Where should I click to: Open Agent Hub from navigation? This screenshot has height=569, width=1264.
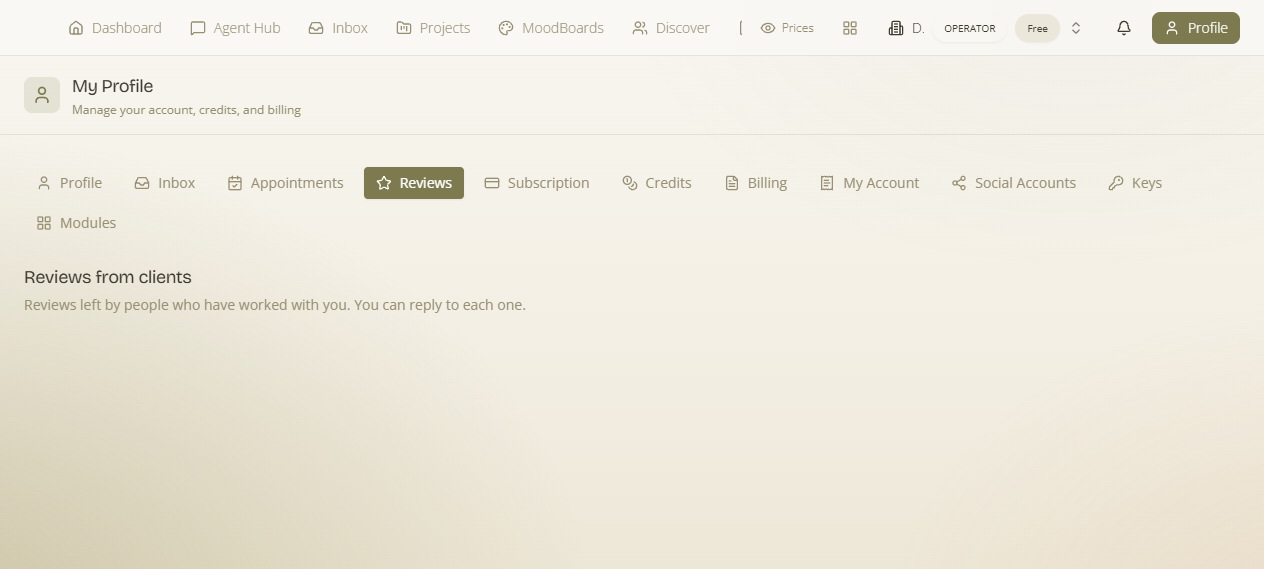point(235,28)
